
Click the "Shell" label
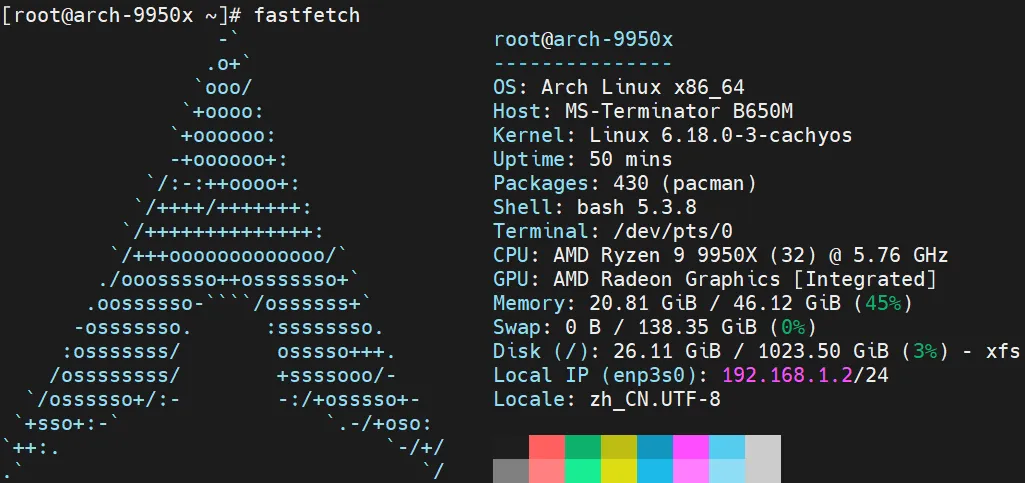[524, 207]
